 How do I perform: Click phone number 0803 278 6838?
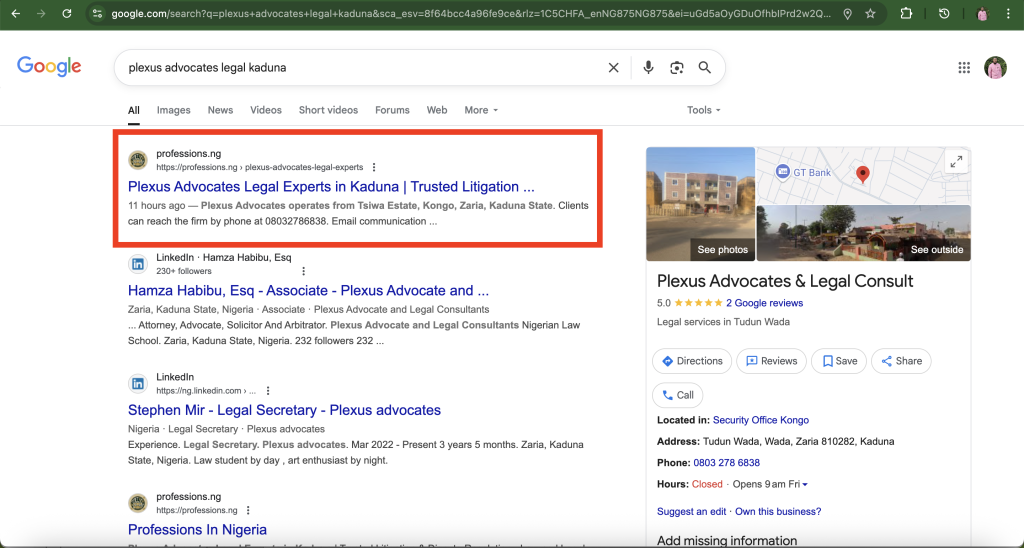click(726, 463)
